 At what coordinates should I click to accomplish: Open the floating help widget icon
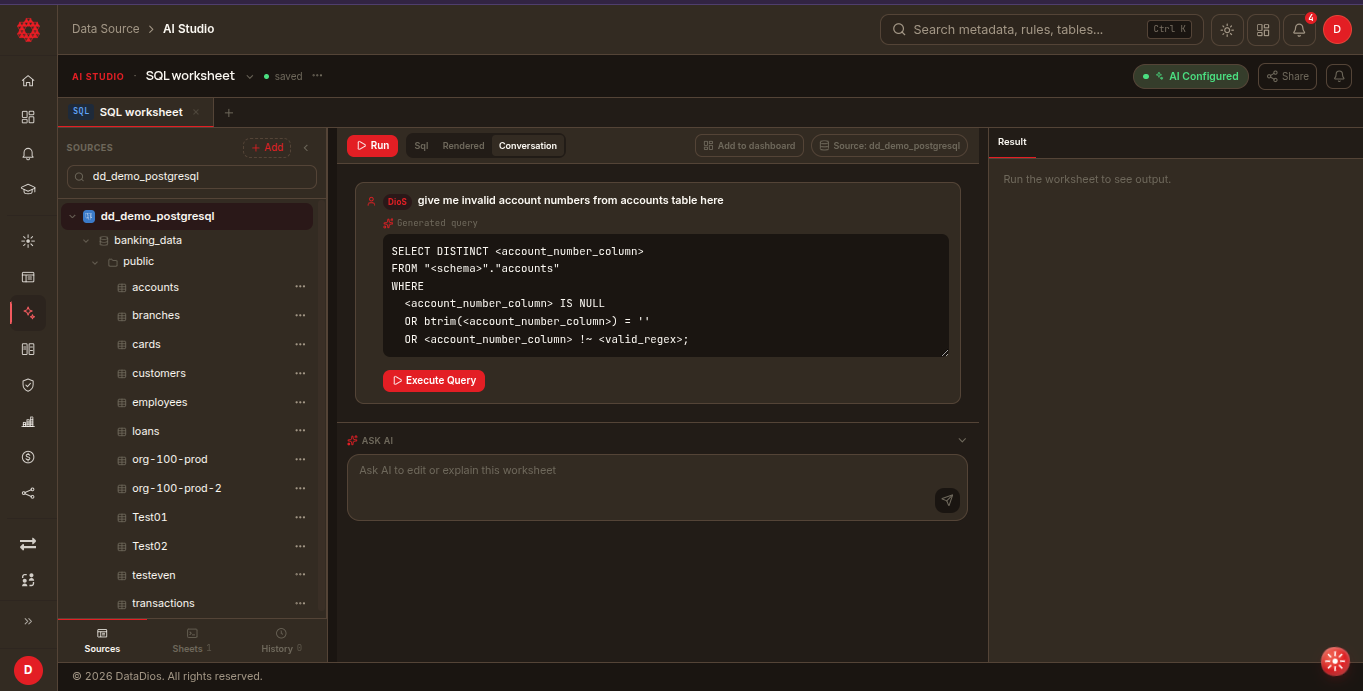[x=1335, y=661]
